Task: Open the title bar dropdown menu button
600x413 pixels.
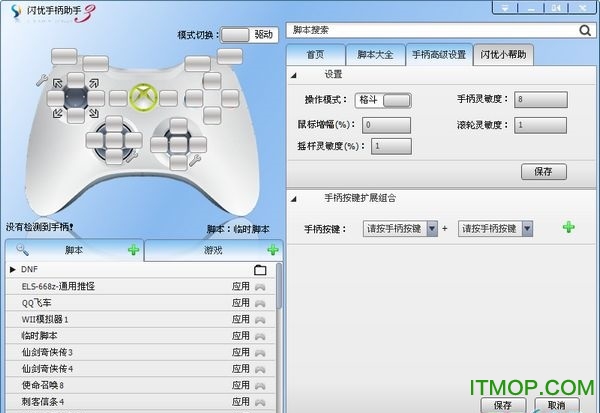Action: point(505,8)
